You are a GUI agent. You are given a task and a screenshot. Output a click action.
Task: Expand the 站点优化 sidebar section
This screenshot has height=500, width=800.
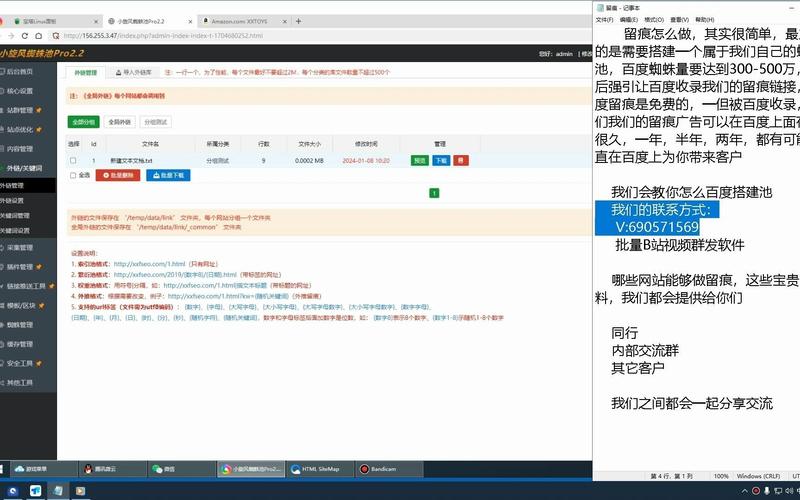point(20,130)
